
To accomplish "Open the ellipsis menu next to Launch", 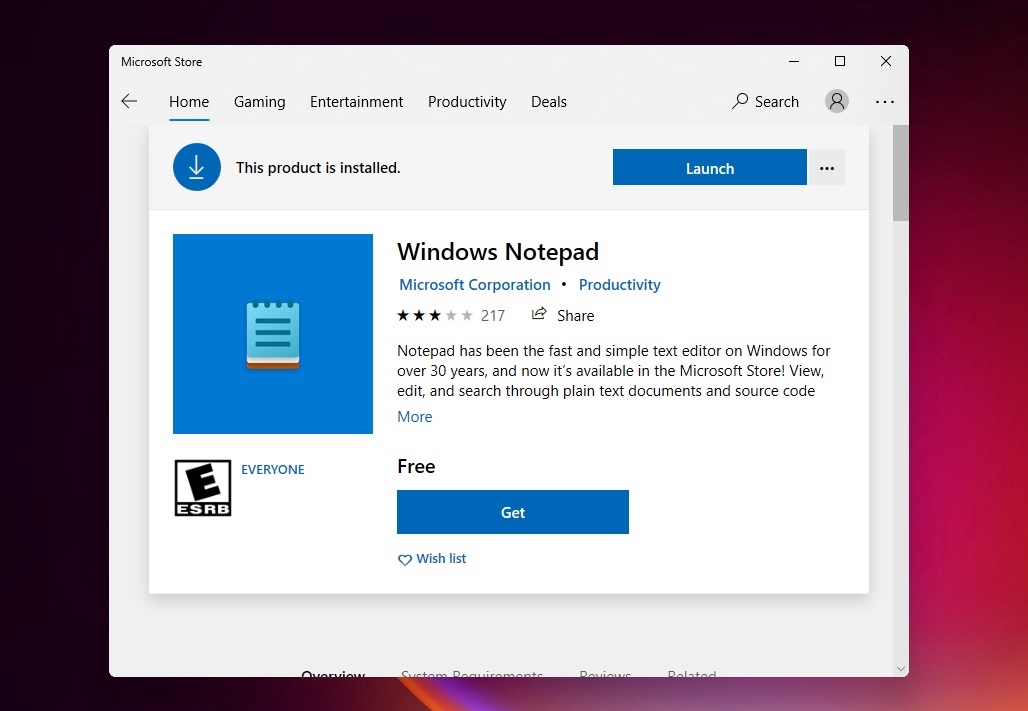I will (x=827, y=167).
